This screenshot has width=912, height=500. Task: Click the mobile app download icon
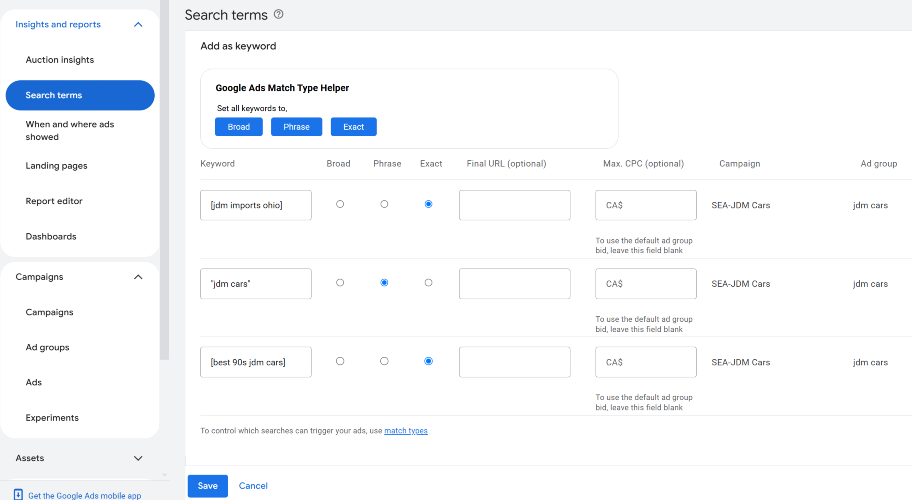(18, 495)
